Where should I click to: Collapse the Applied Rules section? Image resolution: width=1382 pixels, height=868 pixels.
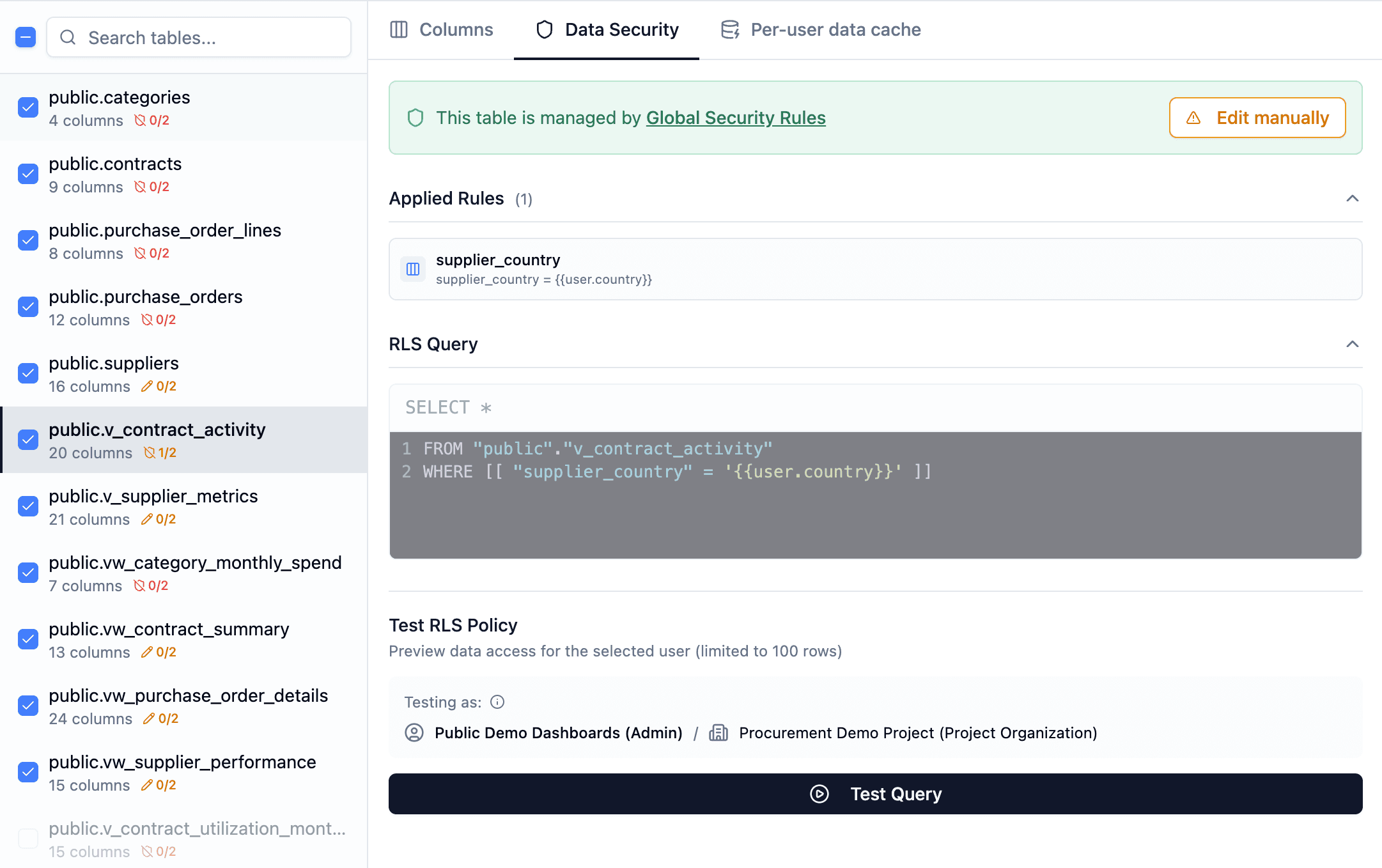(x=1352, y=198)
